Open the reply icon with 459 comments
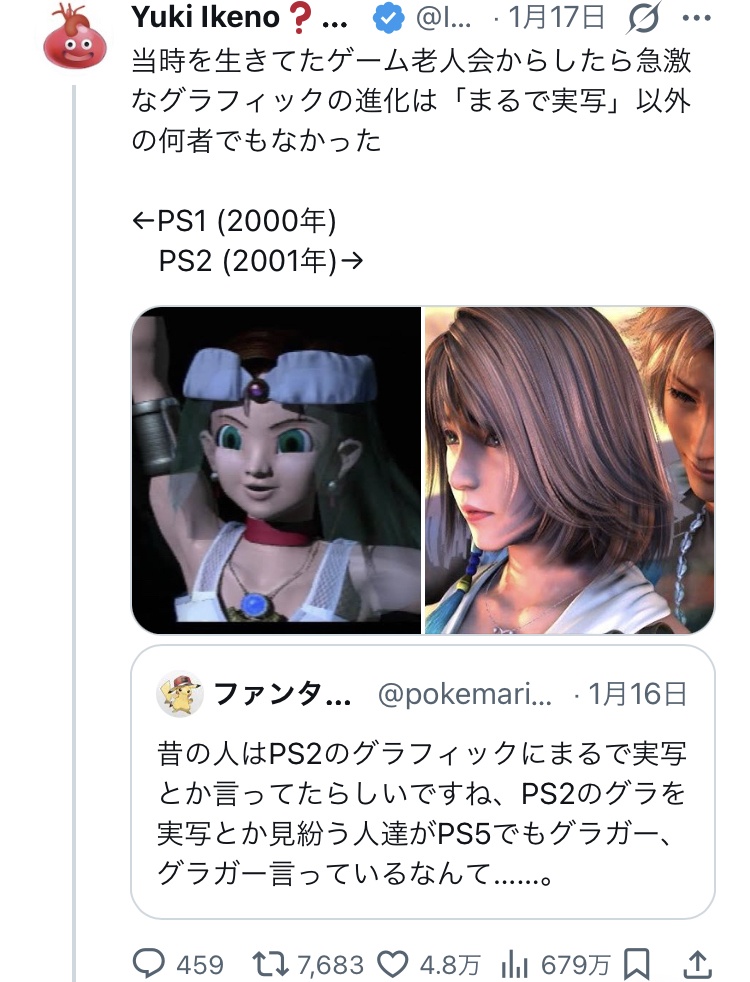Image resolution: width=750 pixels, height=982 pixels. coord(149,963)
